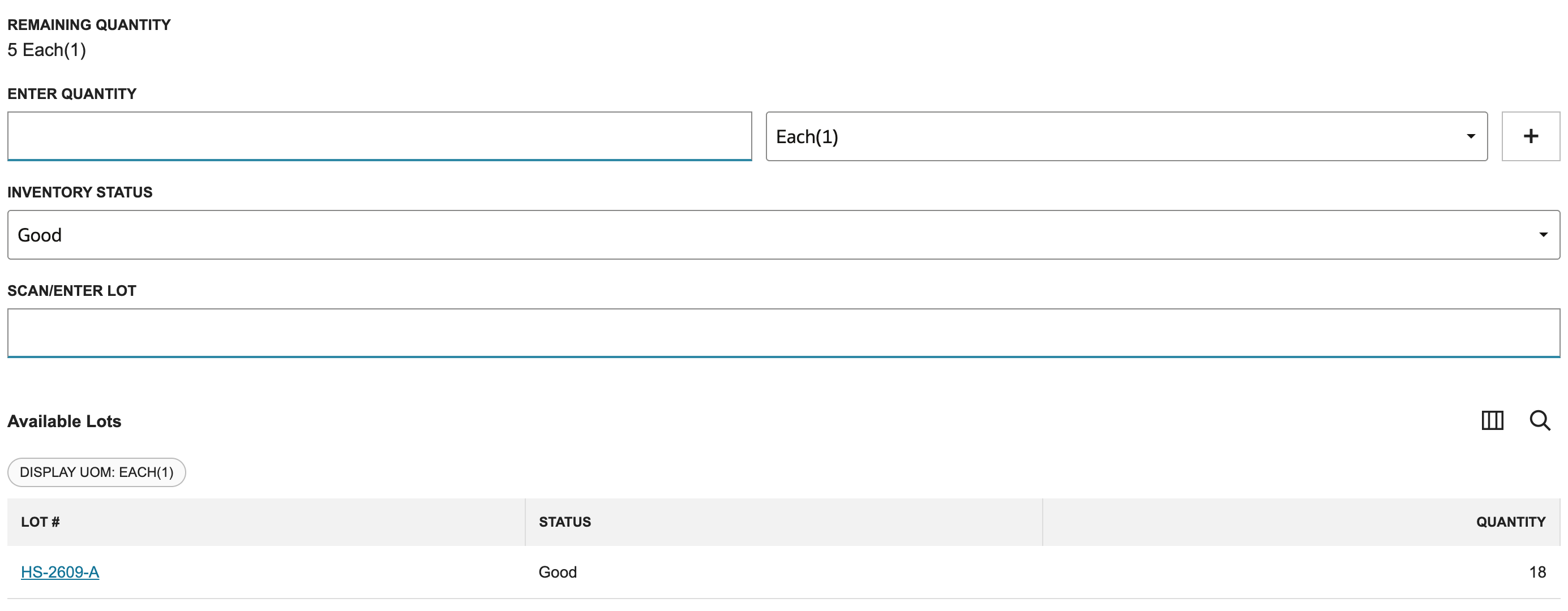
Task: Open lot HS-2609-A link
Action: (x=59, y=572)
